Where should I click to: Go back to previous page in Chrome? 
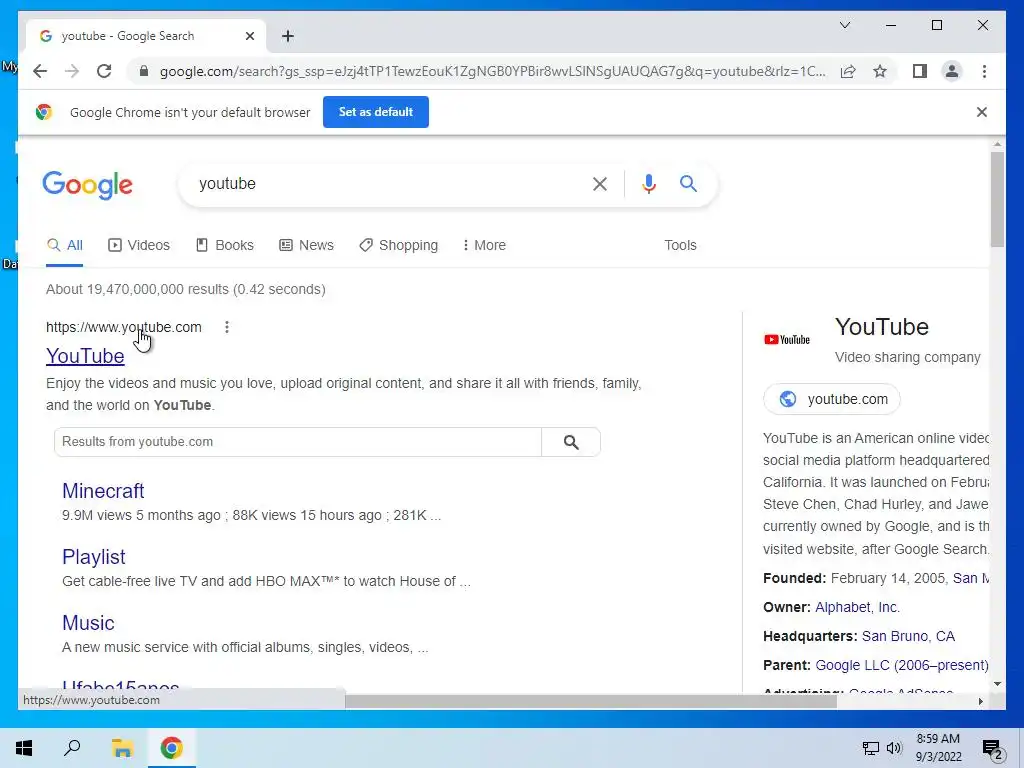(x=40, y=71)
